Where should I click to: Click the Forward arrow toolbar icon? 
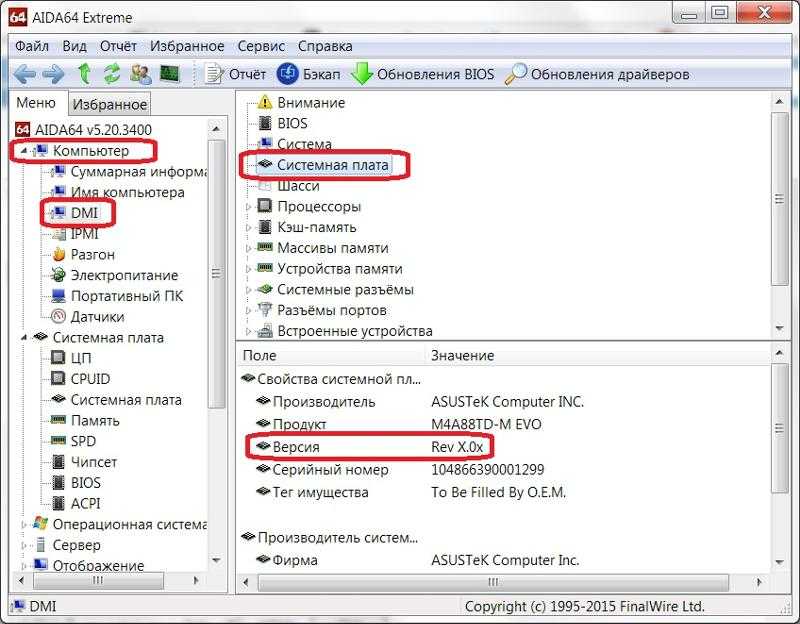pyautogui.click(x=54, y=74)
